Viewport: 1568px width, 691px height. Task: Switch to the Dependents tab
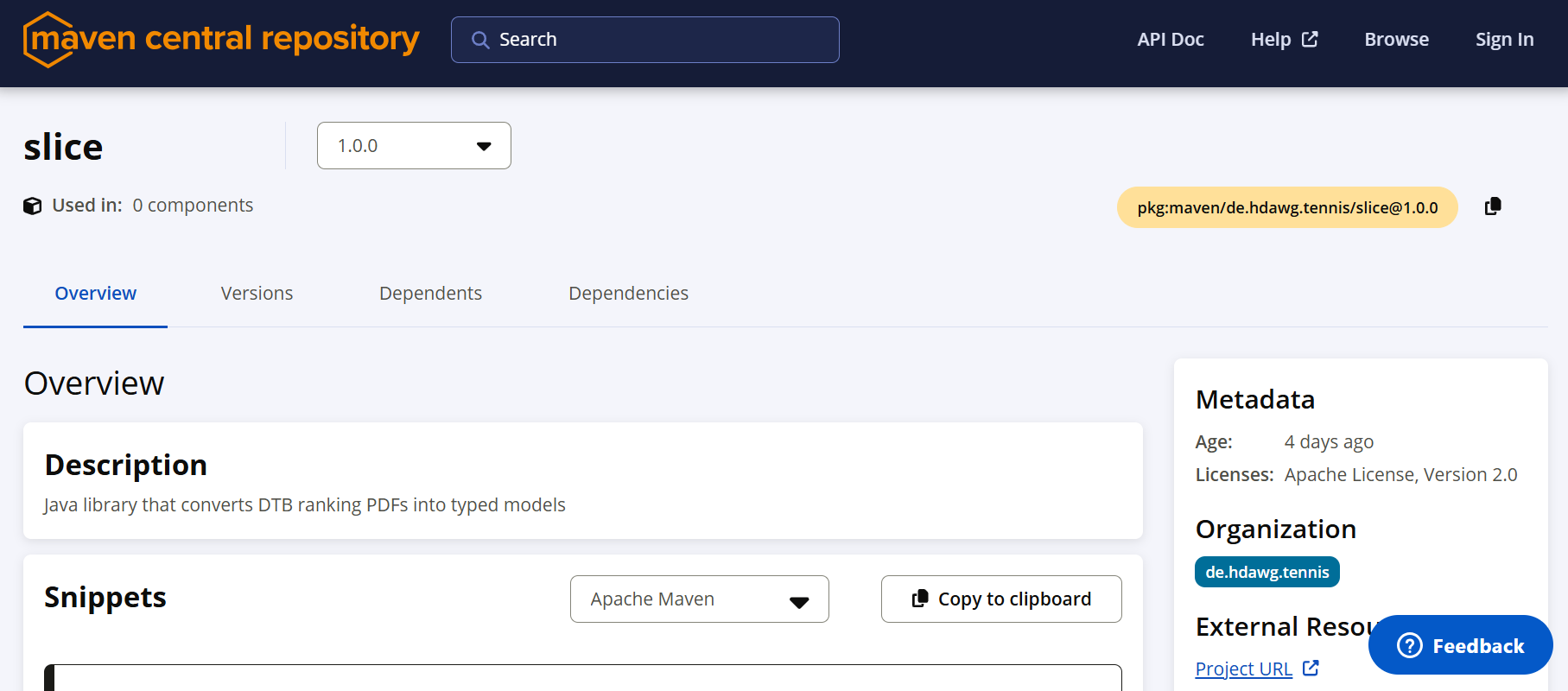click(x=430, y=294)
